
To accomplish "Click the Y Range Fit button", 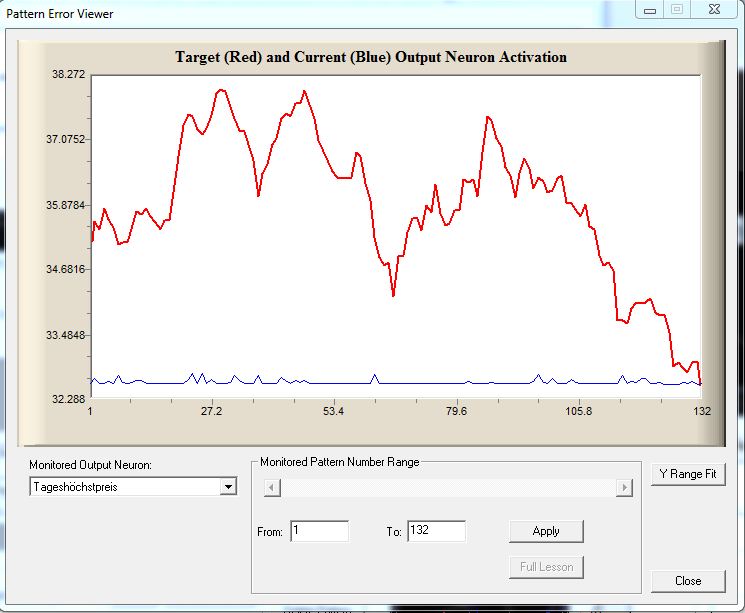I will (x=687, y=473).
